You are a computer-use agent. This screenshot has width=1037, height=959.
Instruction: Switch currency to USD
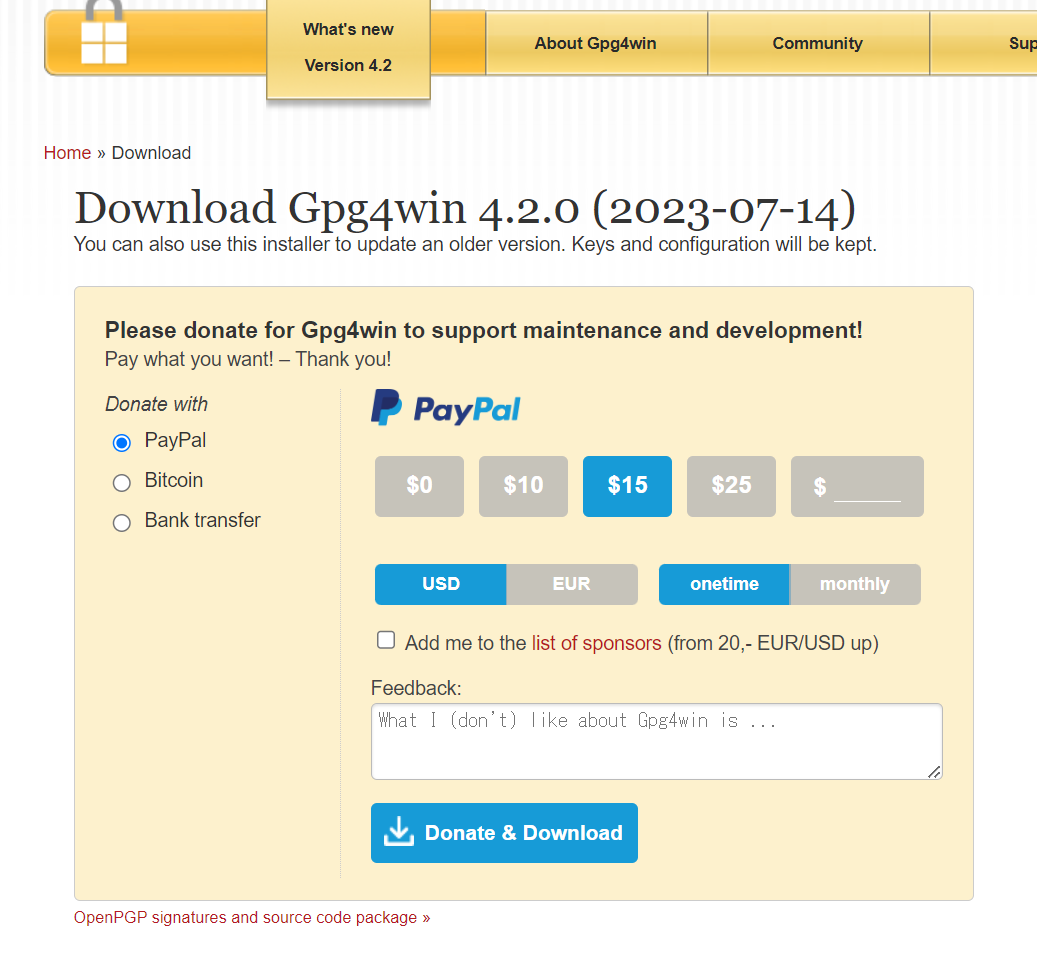click(440, 584)
